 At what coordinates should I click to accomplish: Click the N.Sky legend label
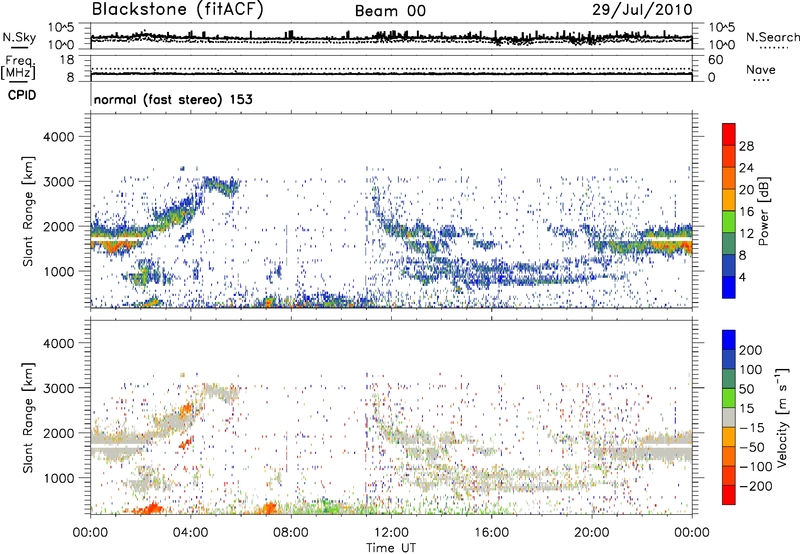pos(19,37)
